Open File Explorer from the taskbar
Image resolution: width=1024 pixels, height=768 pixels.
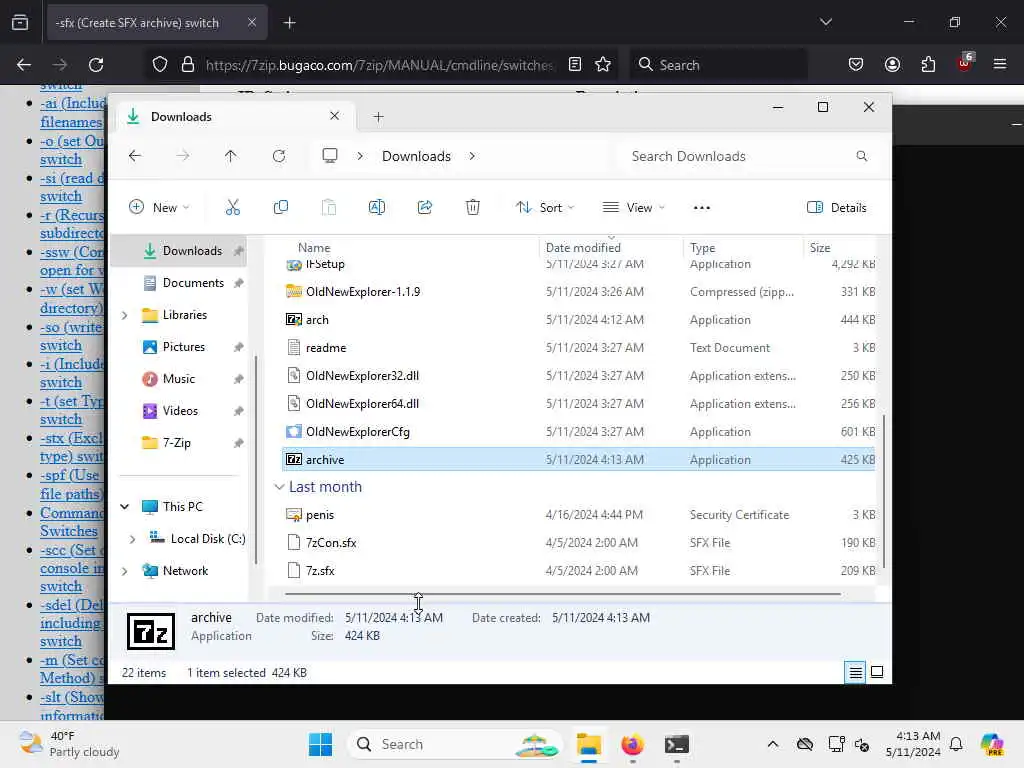tap(588, 744)
